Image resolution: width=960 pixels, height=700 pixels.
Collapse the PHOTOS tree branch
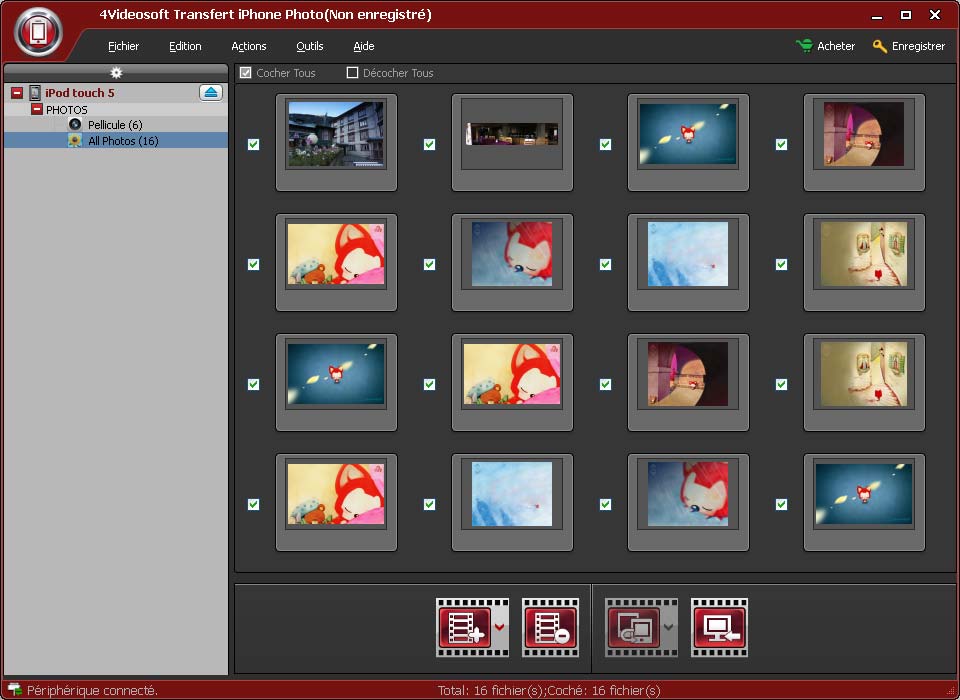pyautogui.click(x=37, y=109)
